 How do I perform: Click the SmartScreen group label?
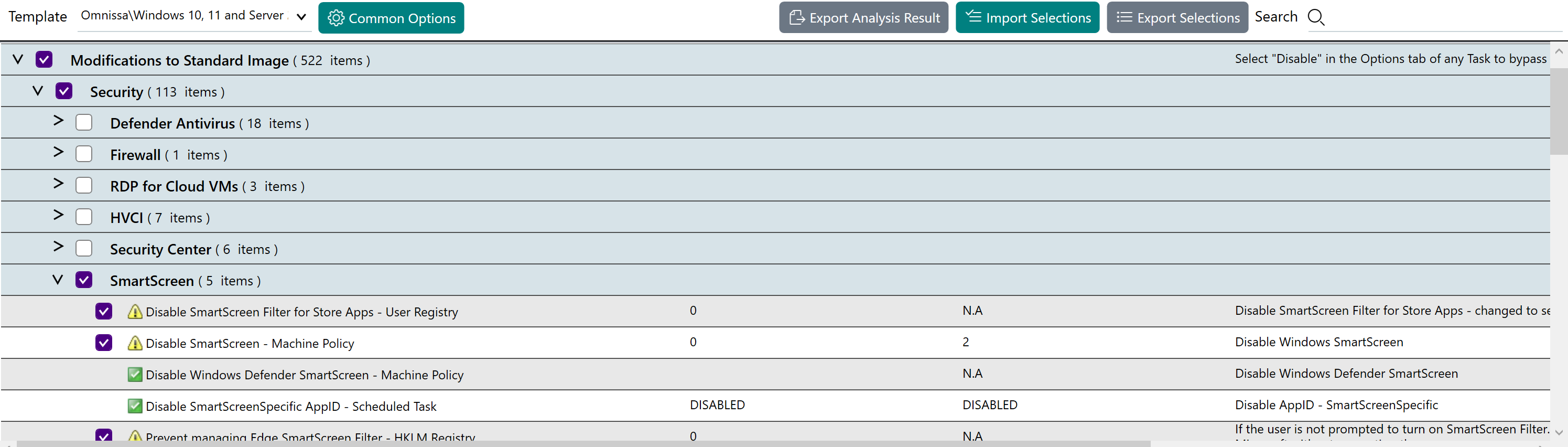click(x=152, y=281)
